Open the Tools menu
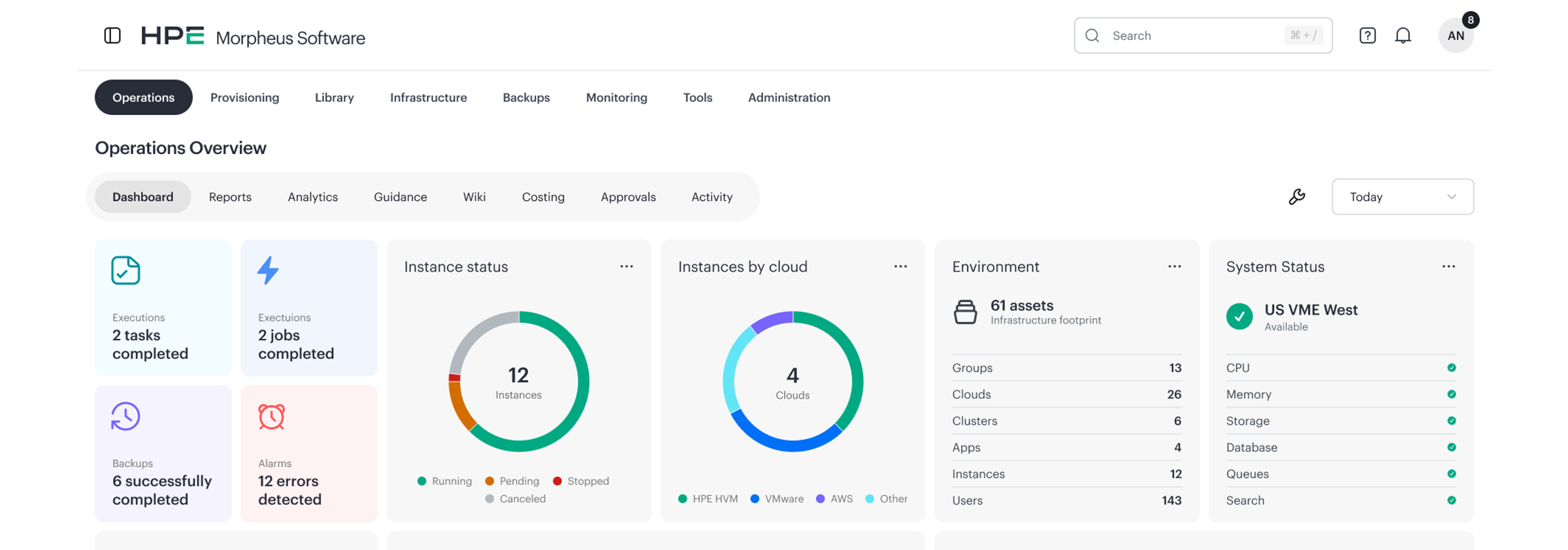1568x550 pixels. pos(698,97)
